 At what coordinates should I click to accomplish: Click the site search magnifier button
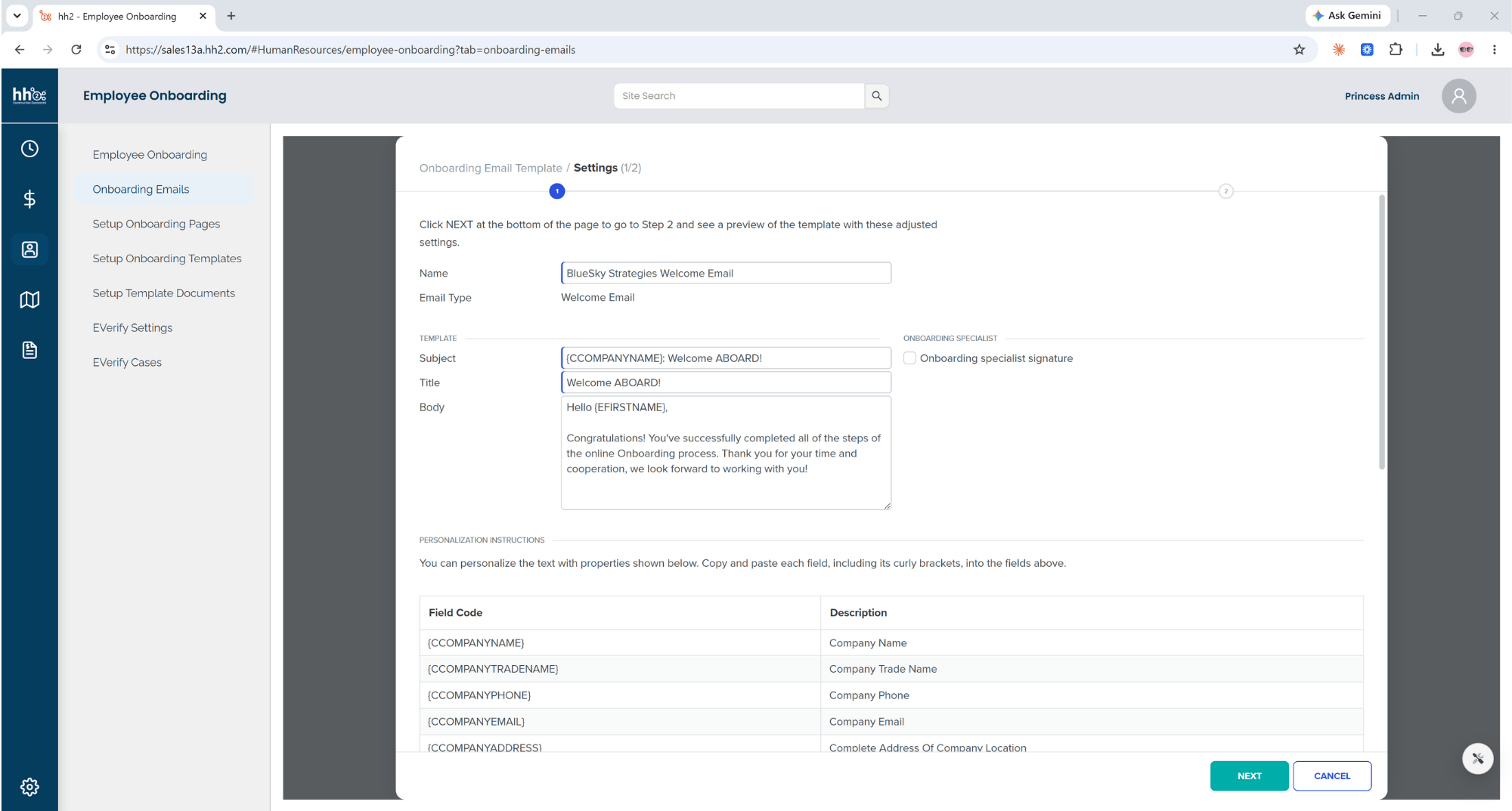877,96
